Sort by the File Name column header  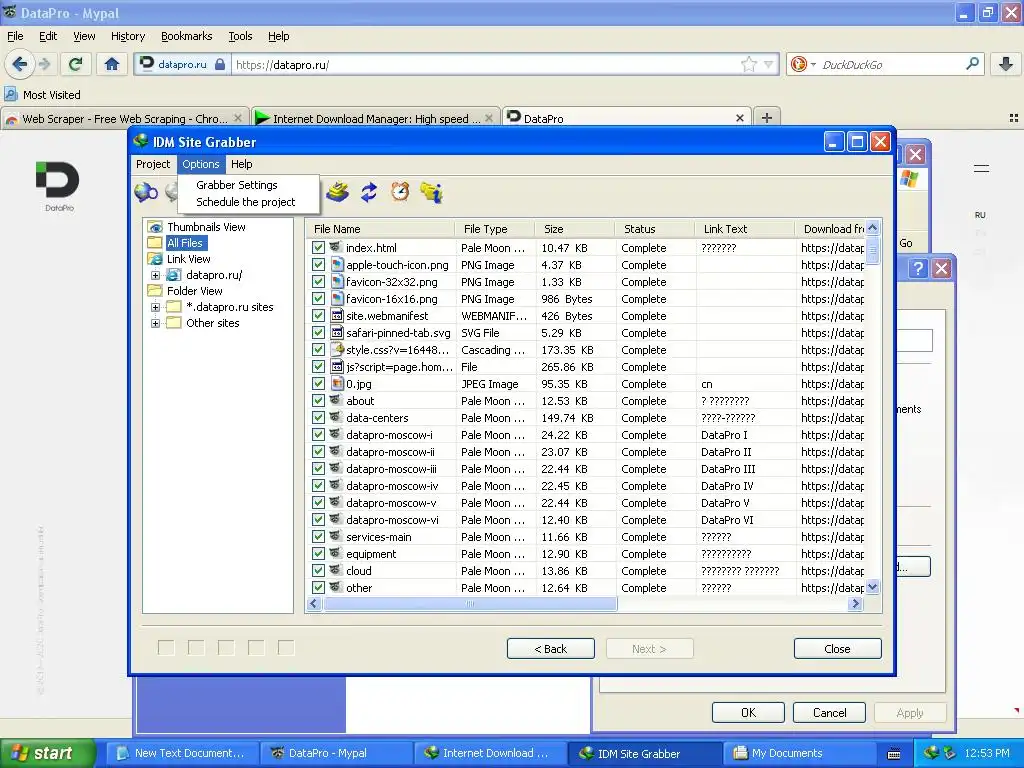click(x=380, y=229)
